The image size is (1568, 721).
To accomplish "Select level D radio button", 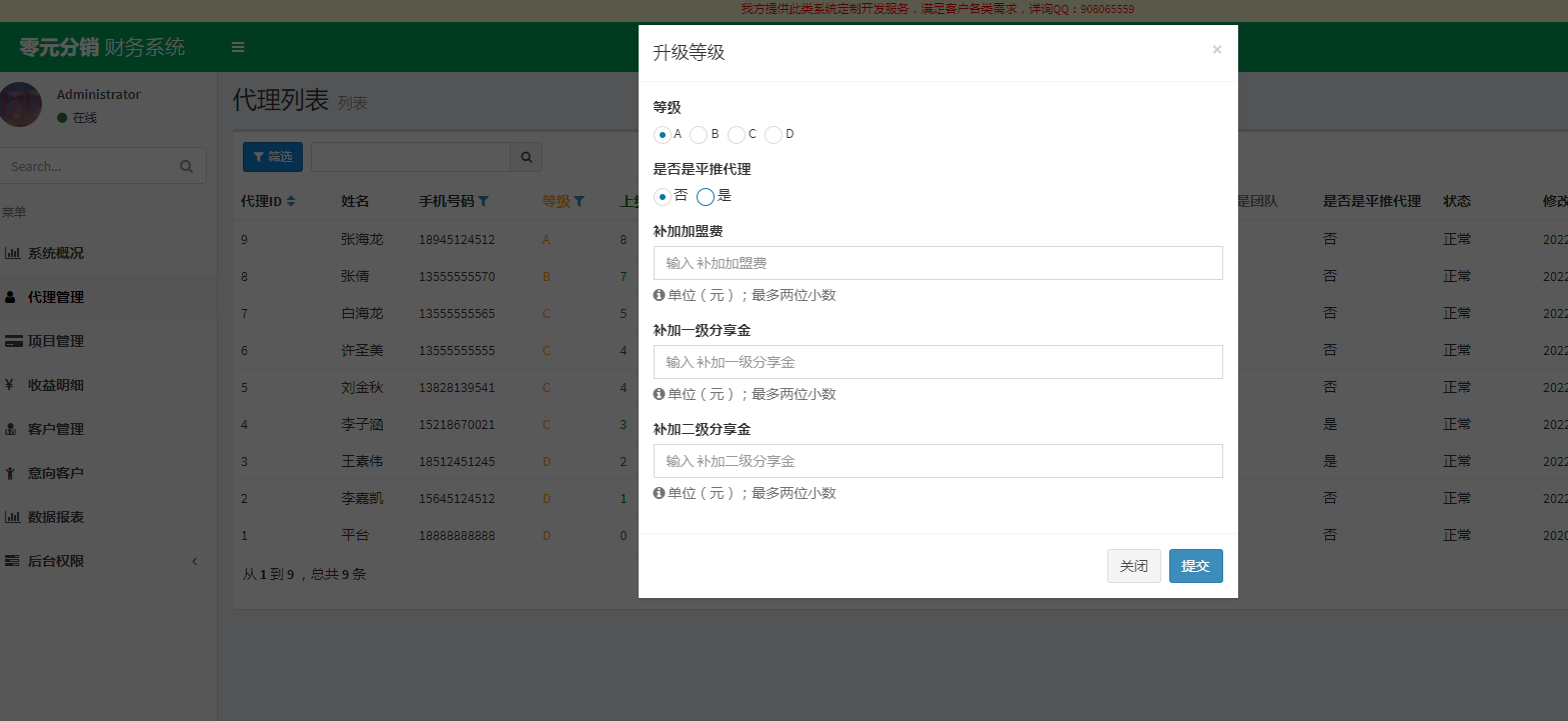I will pos(774,135).
